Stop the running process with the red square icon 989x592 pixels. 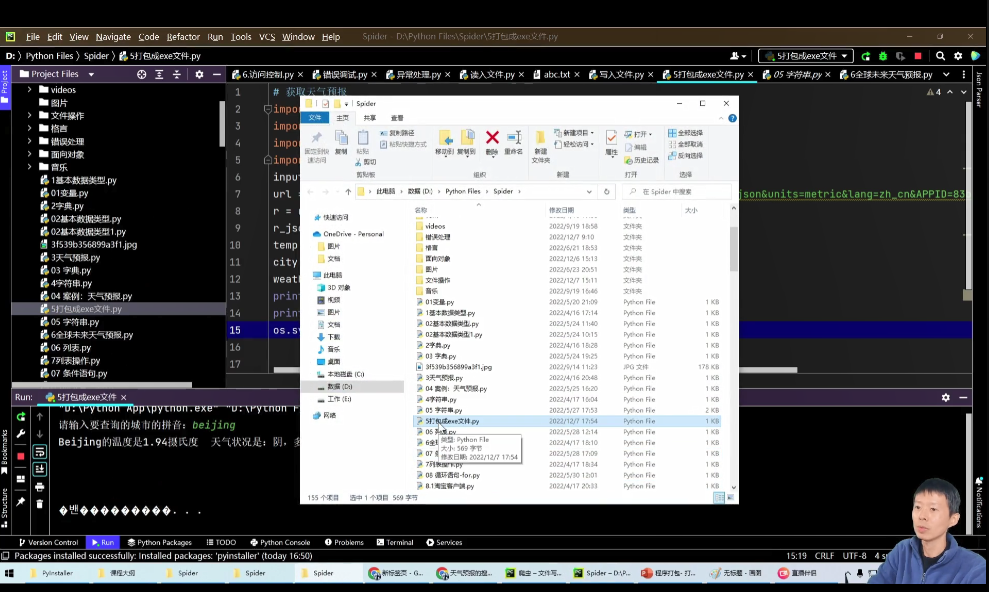pos(918,56)
